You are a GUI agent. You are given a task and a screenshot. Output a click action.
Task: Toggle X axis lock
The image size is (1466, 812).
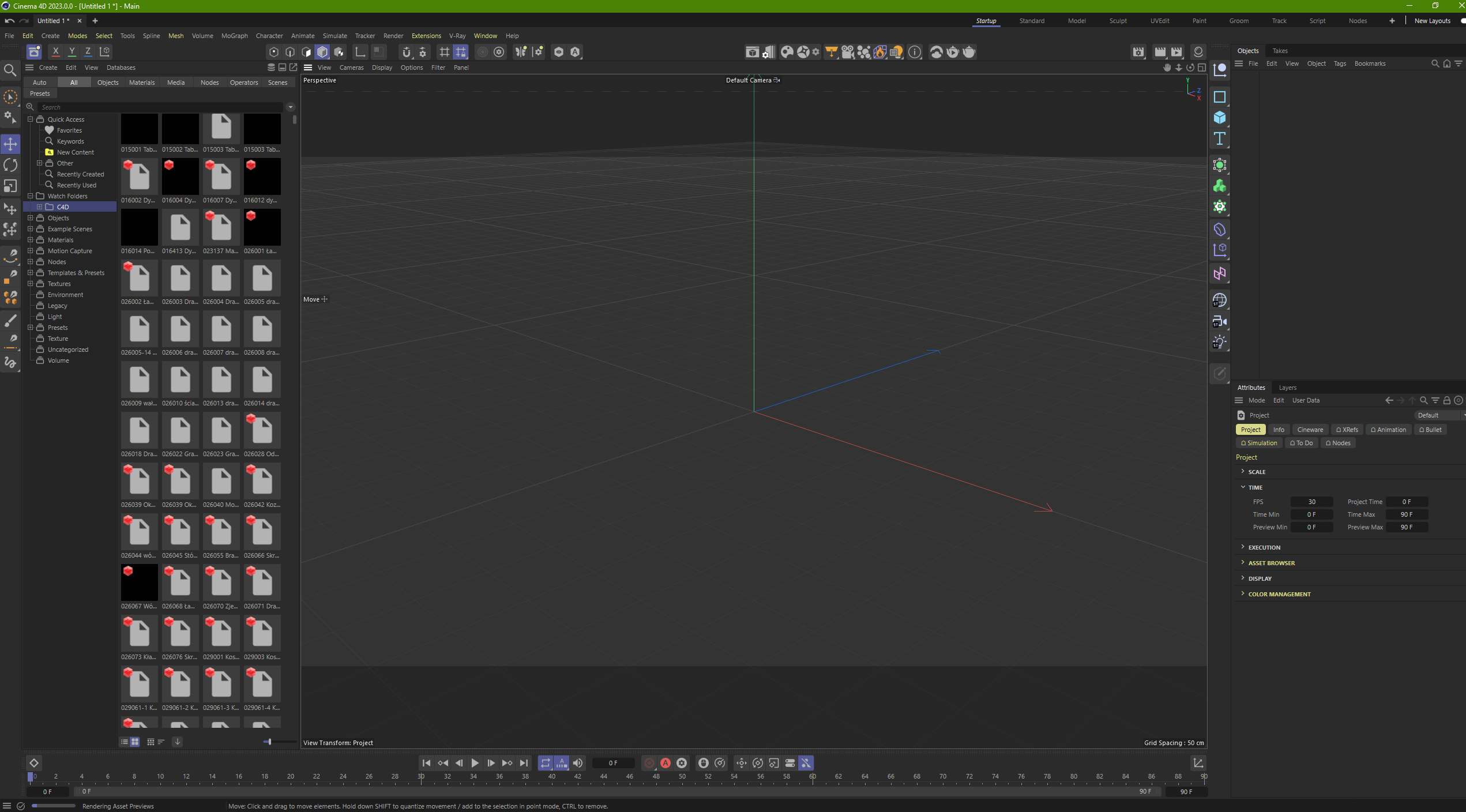tap(56, 52)
